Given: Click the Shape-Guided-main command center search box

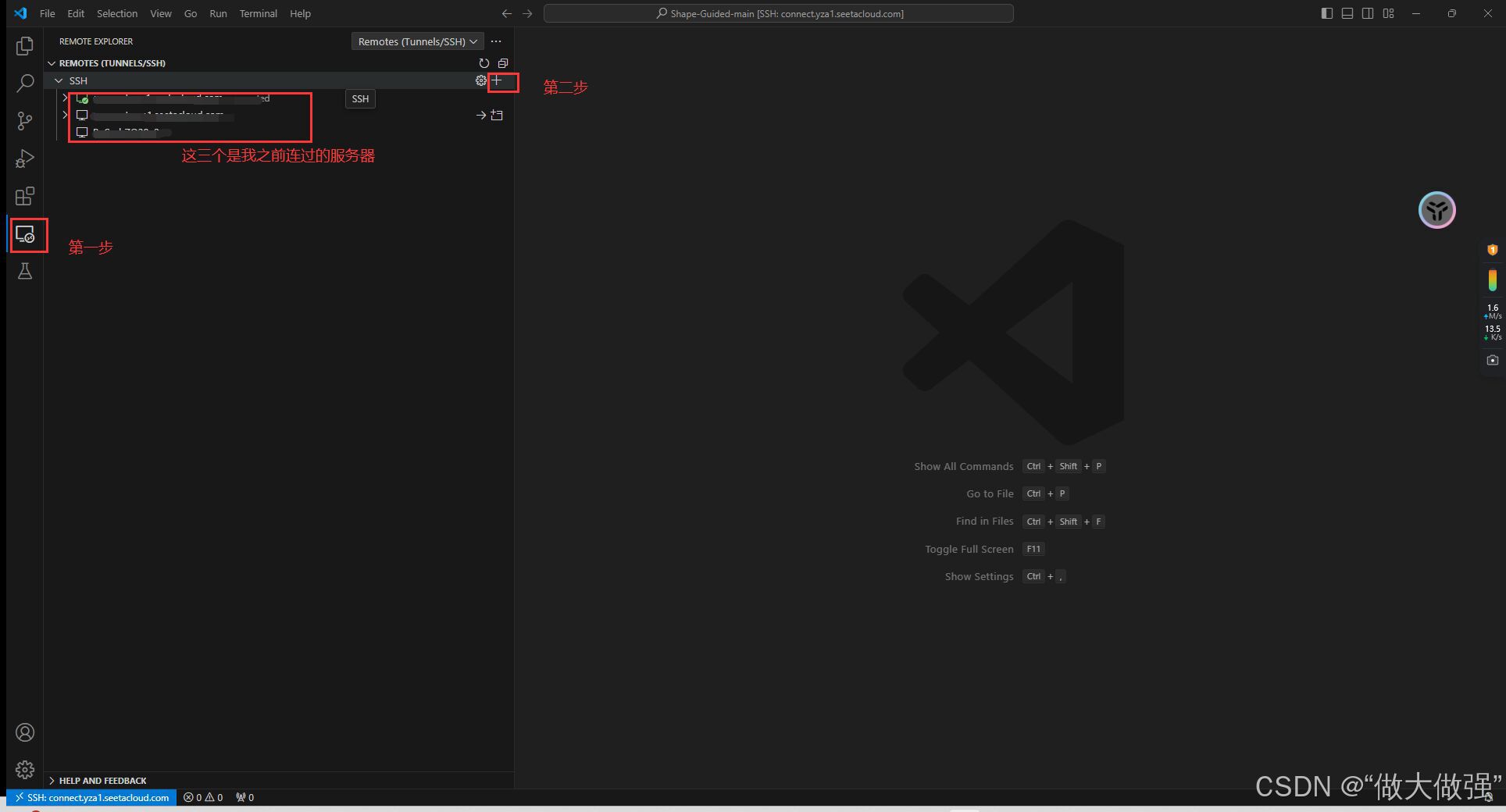Looking at the screenshot, I should tap(778, 13).
